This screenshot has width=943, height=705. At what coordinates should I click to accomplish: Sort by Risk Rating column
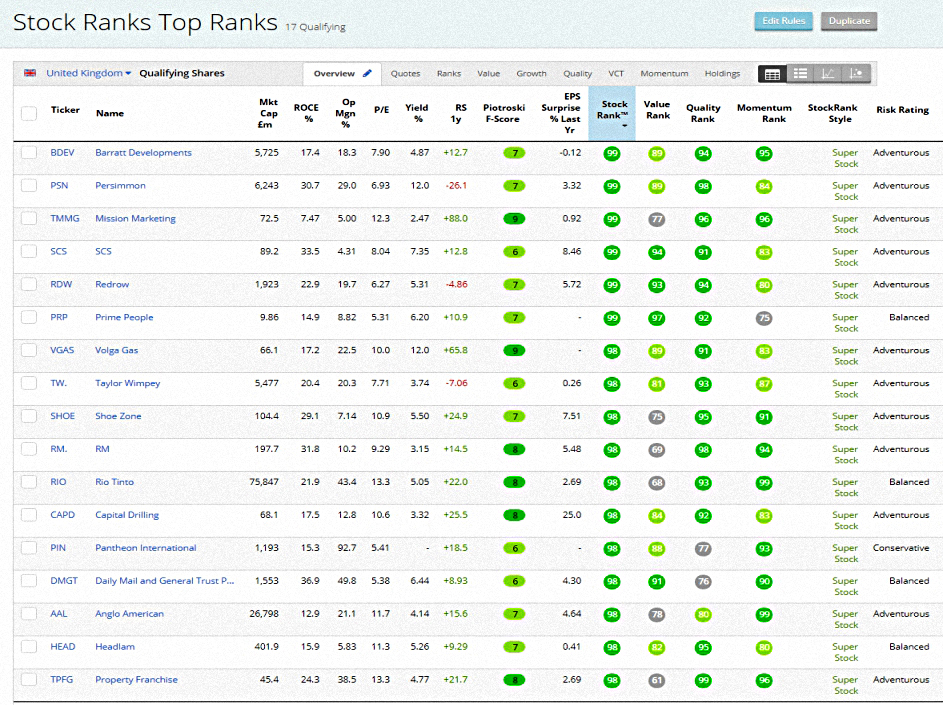pos(902,109)
